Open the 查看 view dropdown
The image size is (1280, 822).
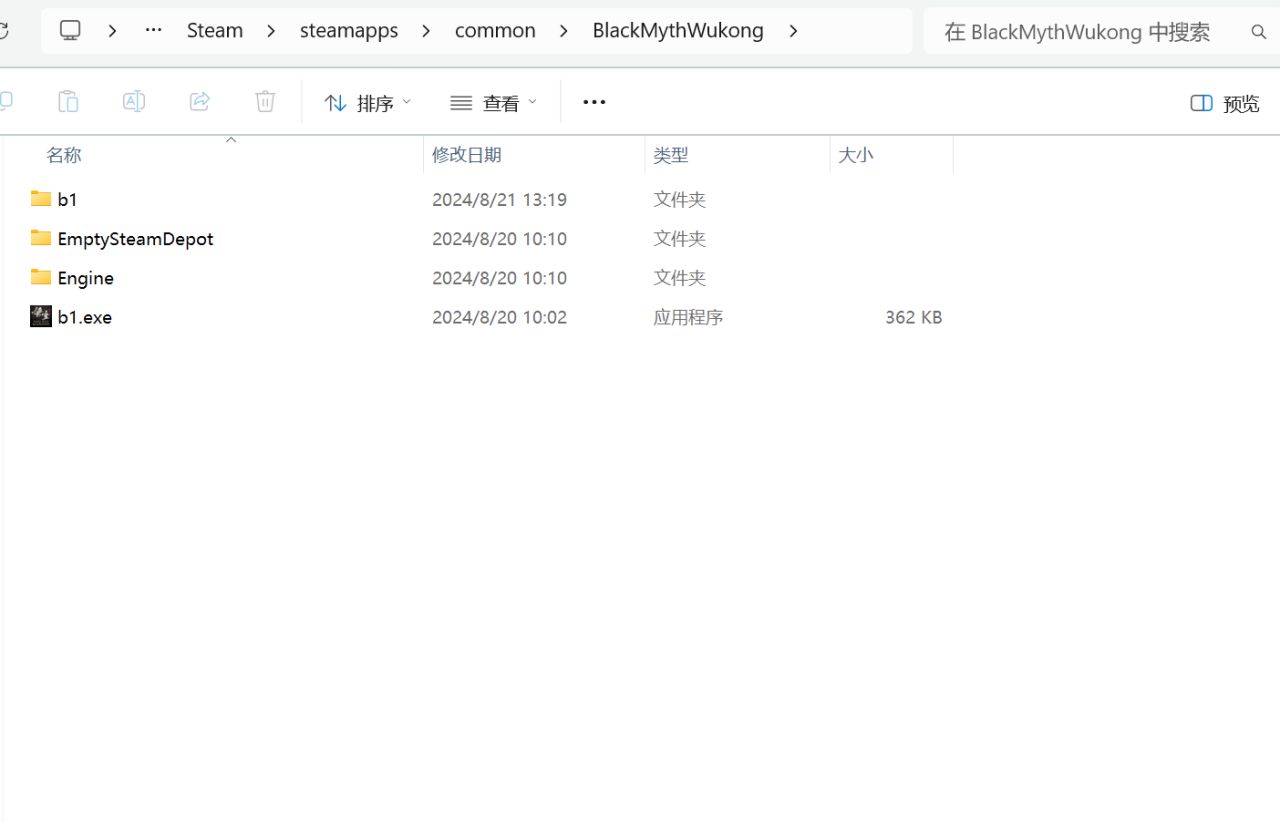[494, 102]
